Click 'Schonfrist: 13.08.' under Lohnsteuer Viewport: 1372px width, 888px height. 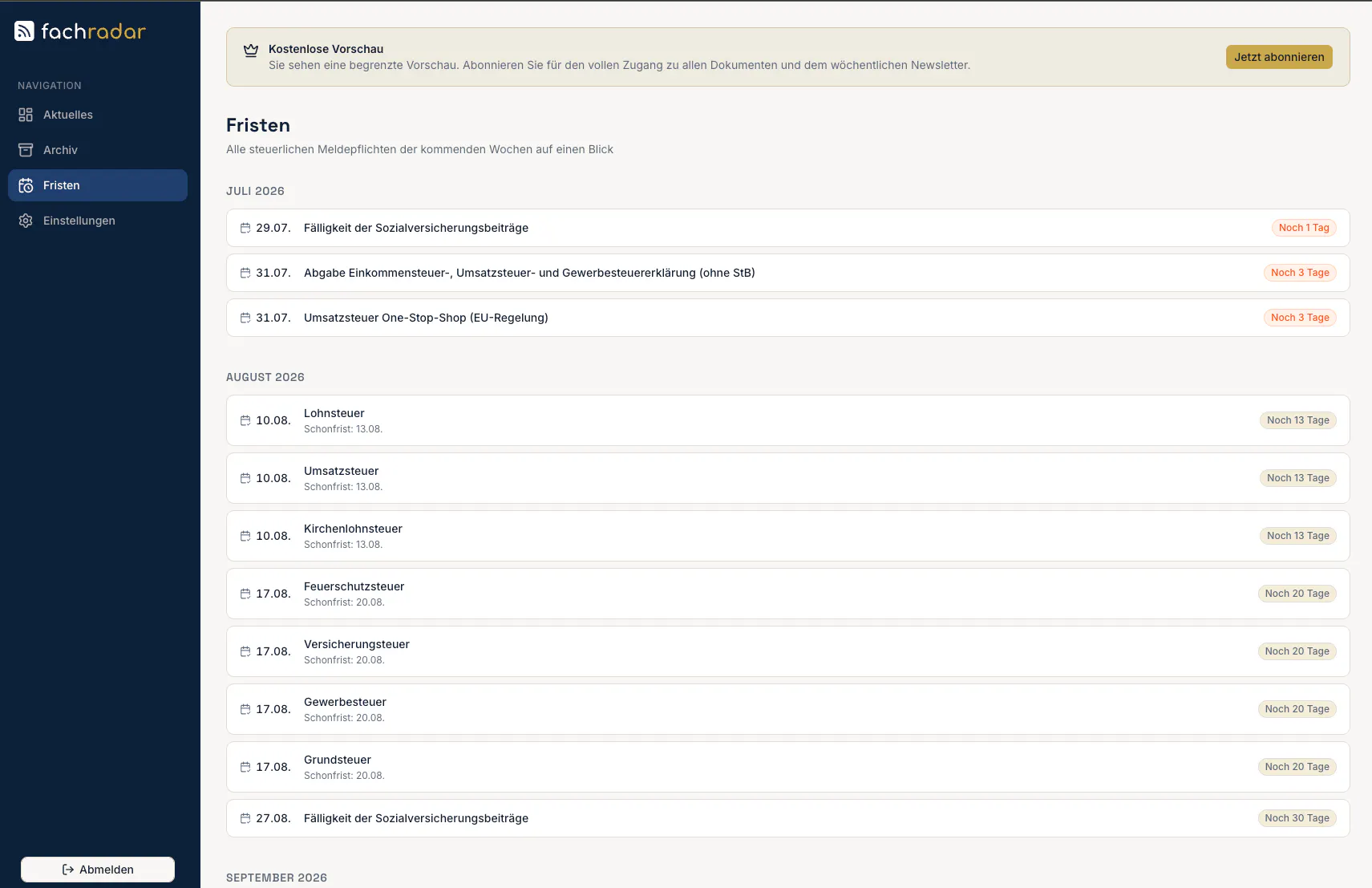343,429
